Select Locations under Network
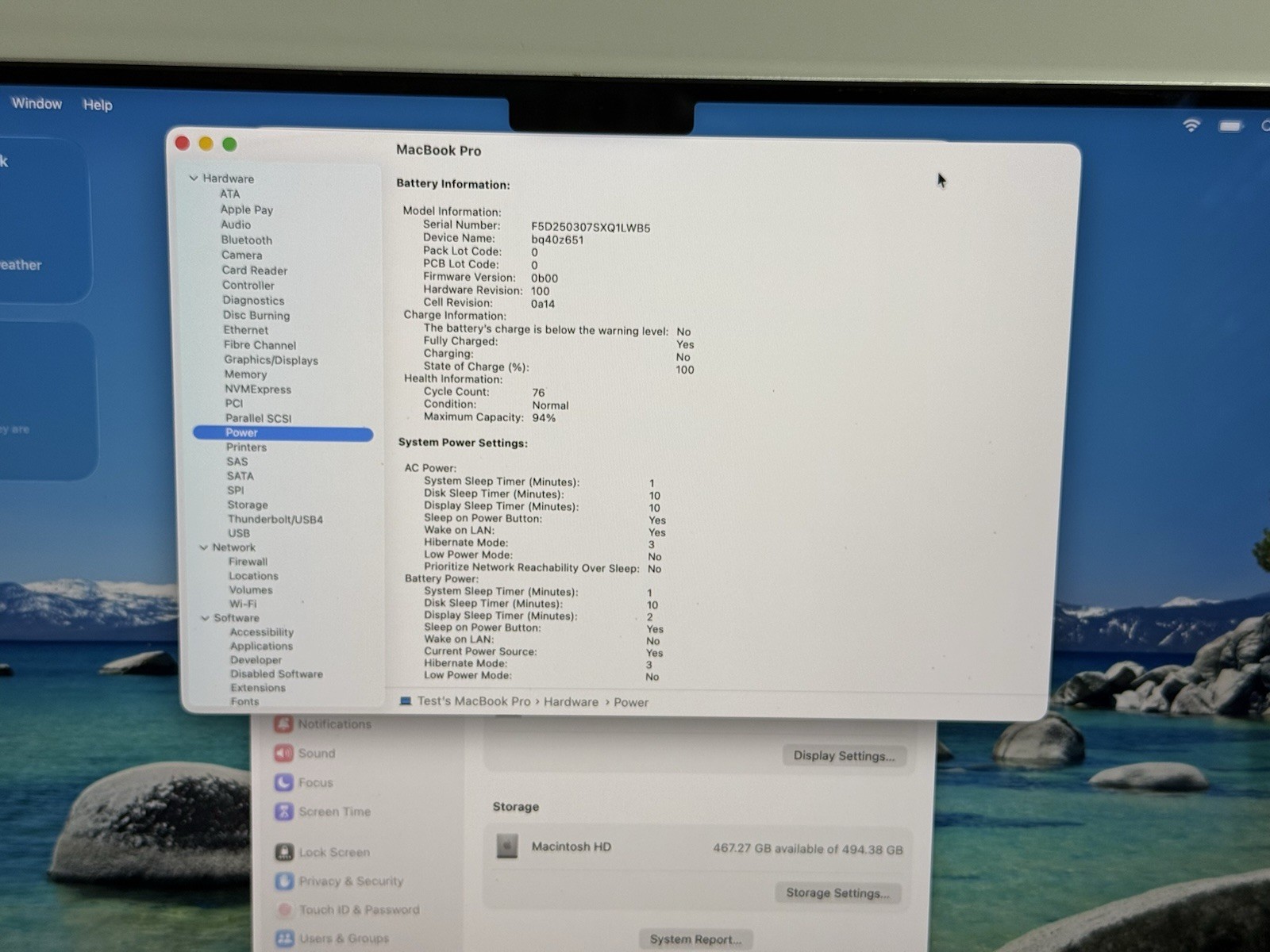 (x=254, y=576)
